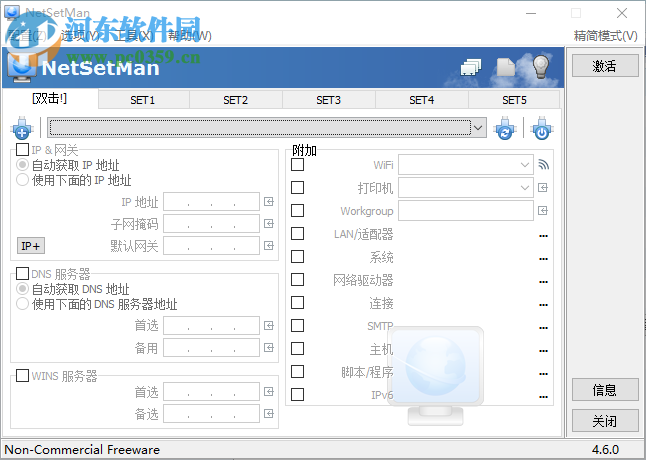Open 主机 settings ellipsis
Viewport: 646px width, 460px height.
tap(543, 351)
